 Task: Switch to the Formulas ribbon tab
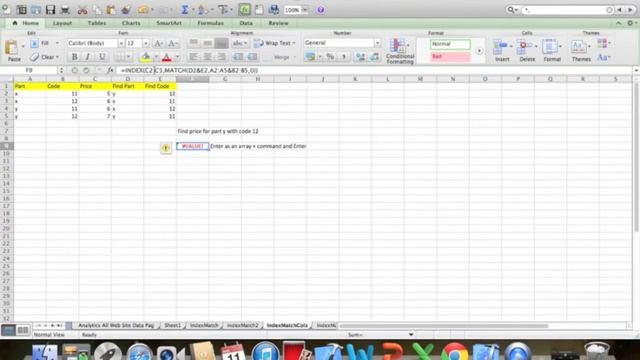tap(210, 23)
